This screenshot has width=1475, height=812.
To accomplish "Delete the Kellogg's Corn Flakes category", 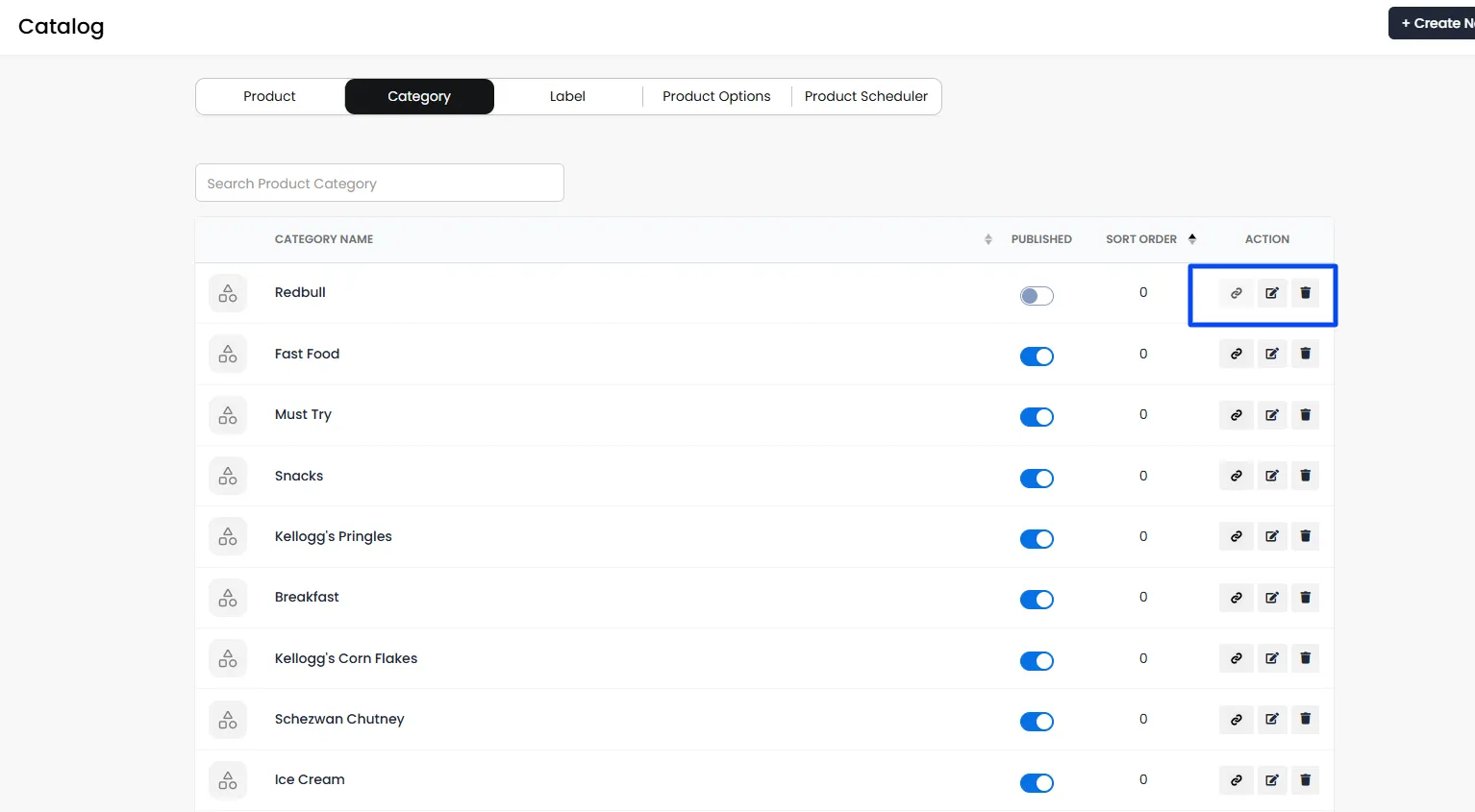I will click(1306, 658).
